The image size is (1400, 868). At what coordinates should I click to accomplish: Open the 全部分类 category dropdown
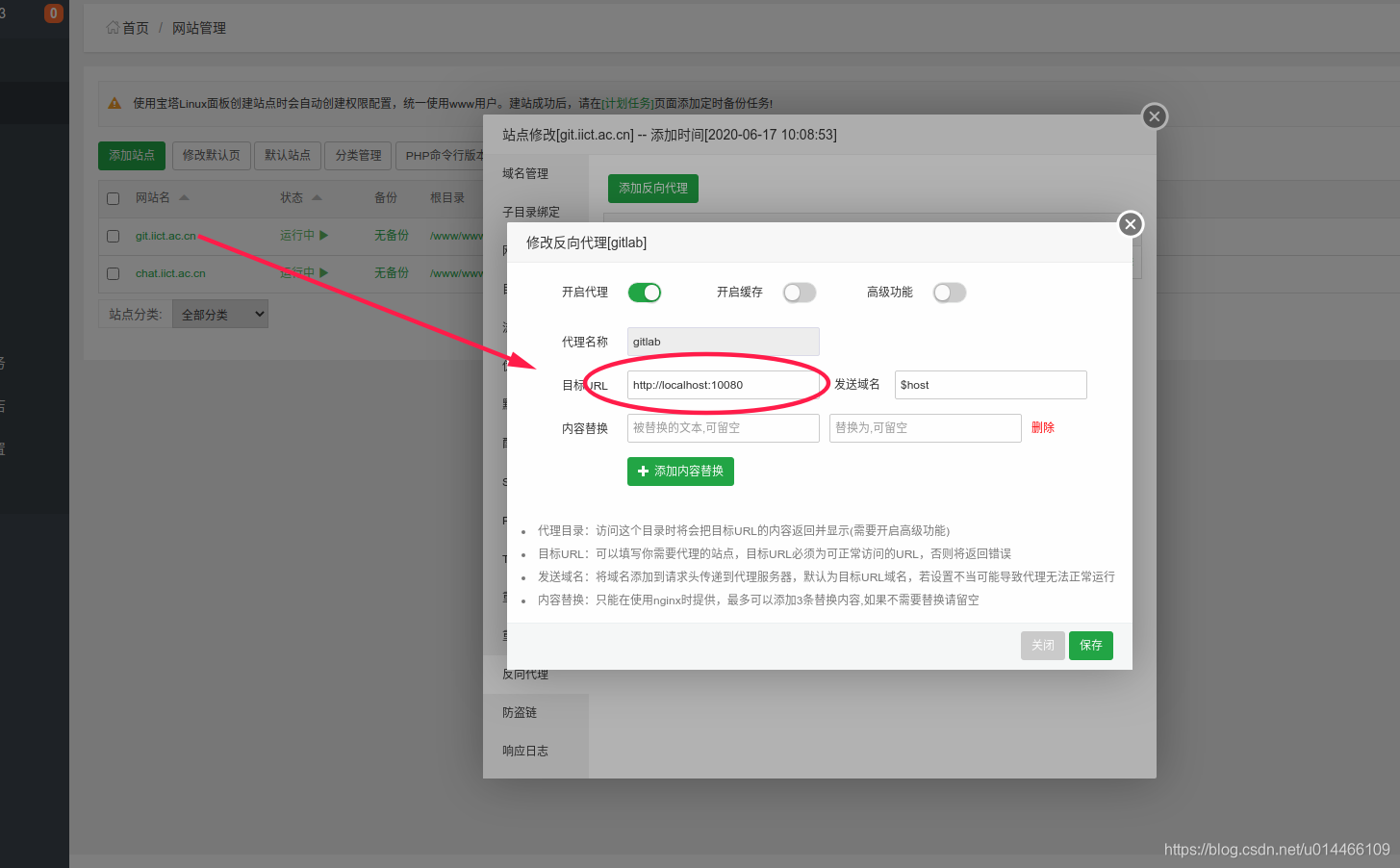(x=220, y=314)
